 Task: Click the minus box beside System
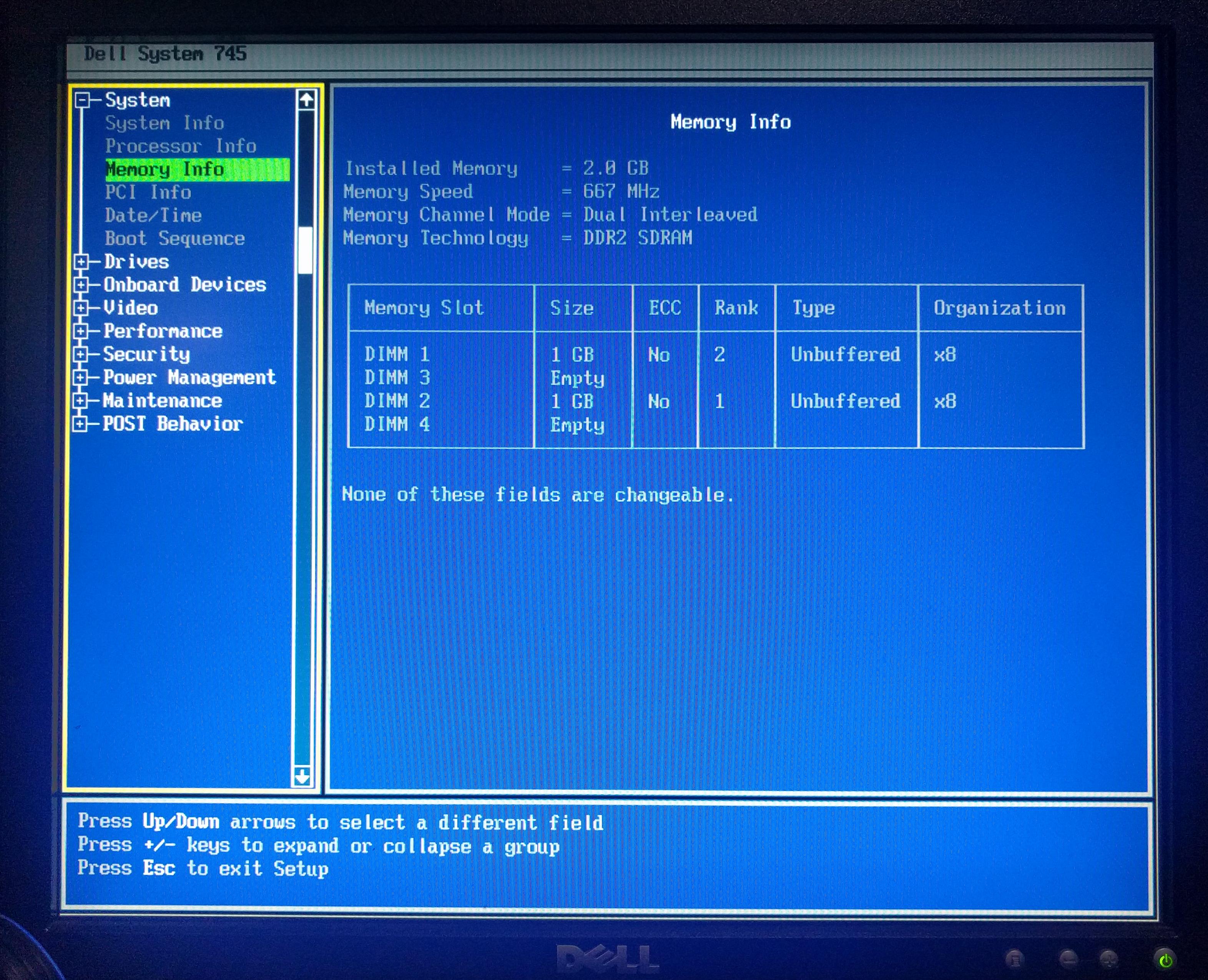(x=83, y=100)
